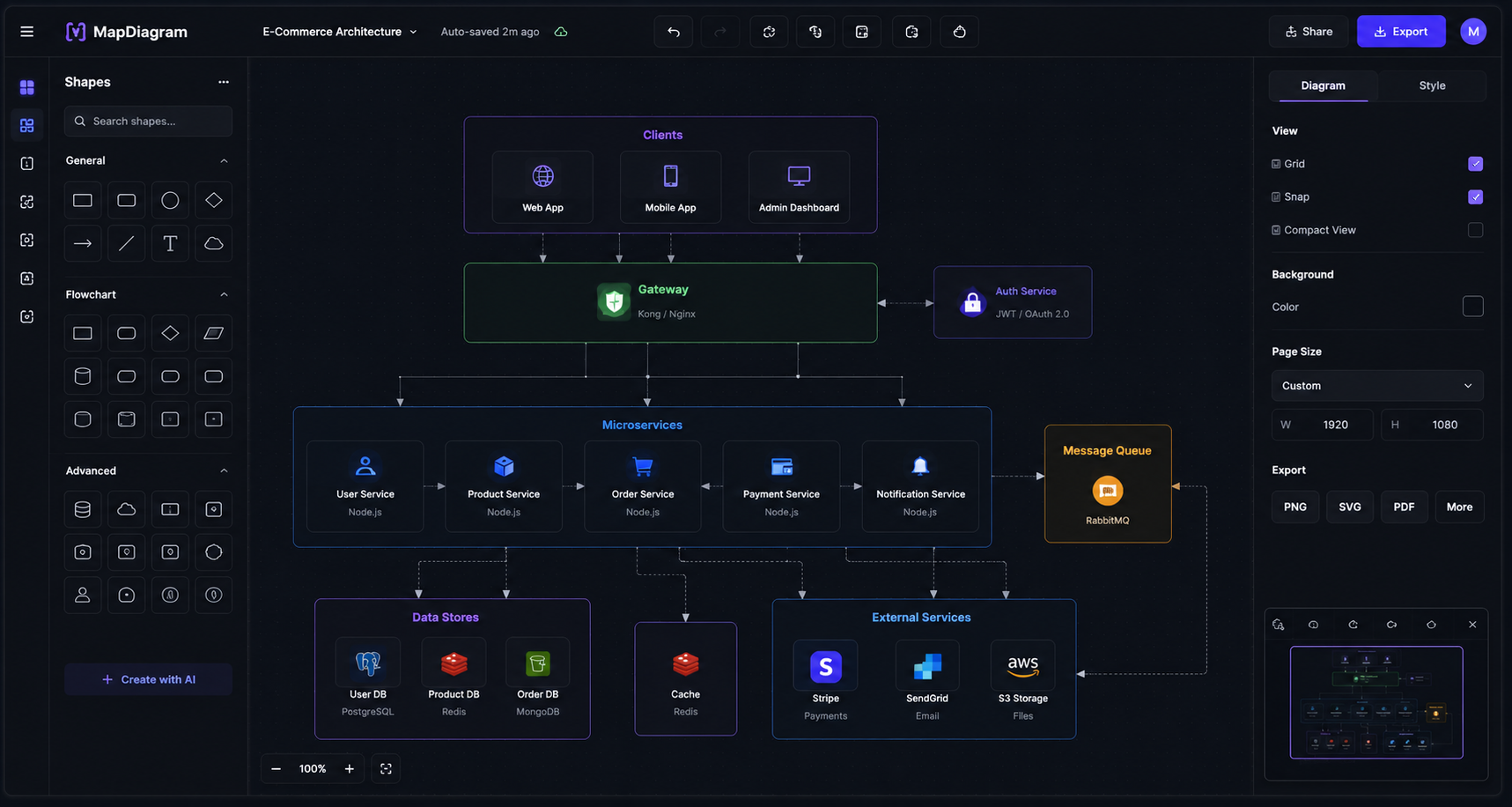Click the minimap diagram thumbnail
The image size is (1512, 807).
tap(1376, 702)
